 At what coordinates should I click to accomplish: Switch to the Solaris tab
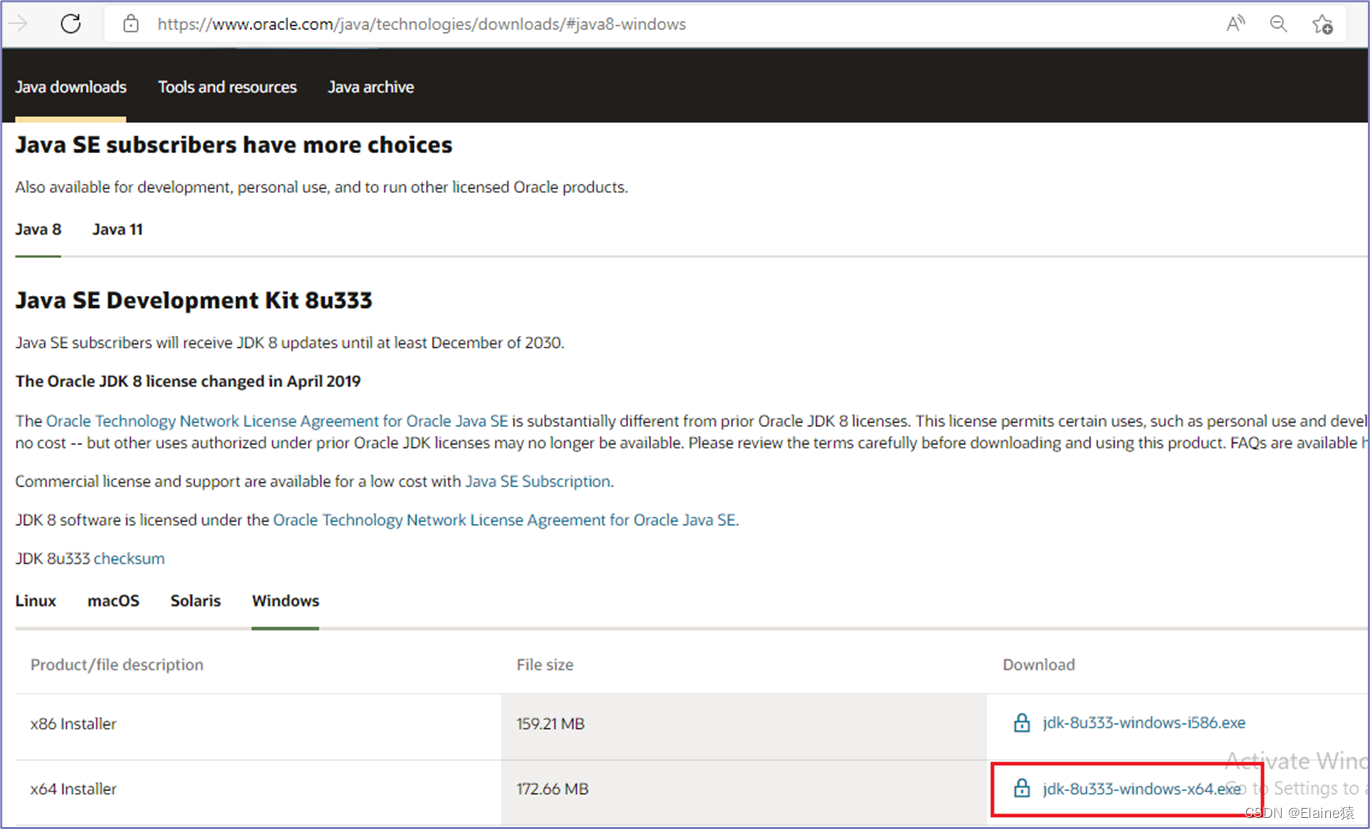point(195,601)
